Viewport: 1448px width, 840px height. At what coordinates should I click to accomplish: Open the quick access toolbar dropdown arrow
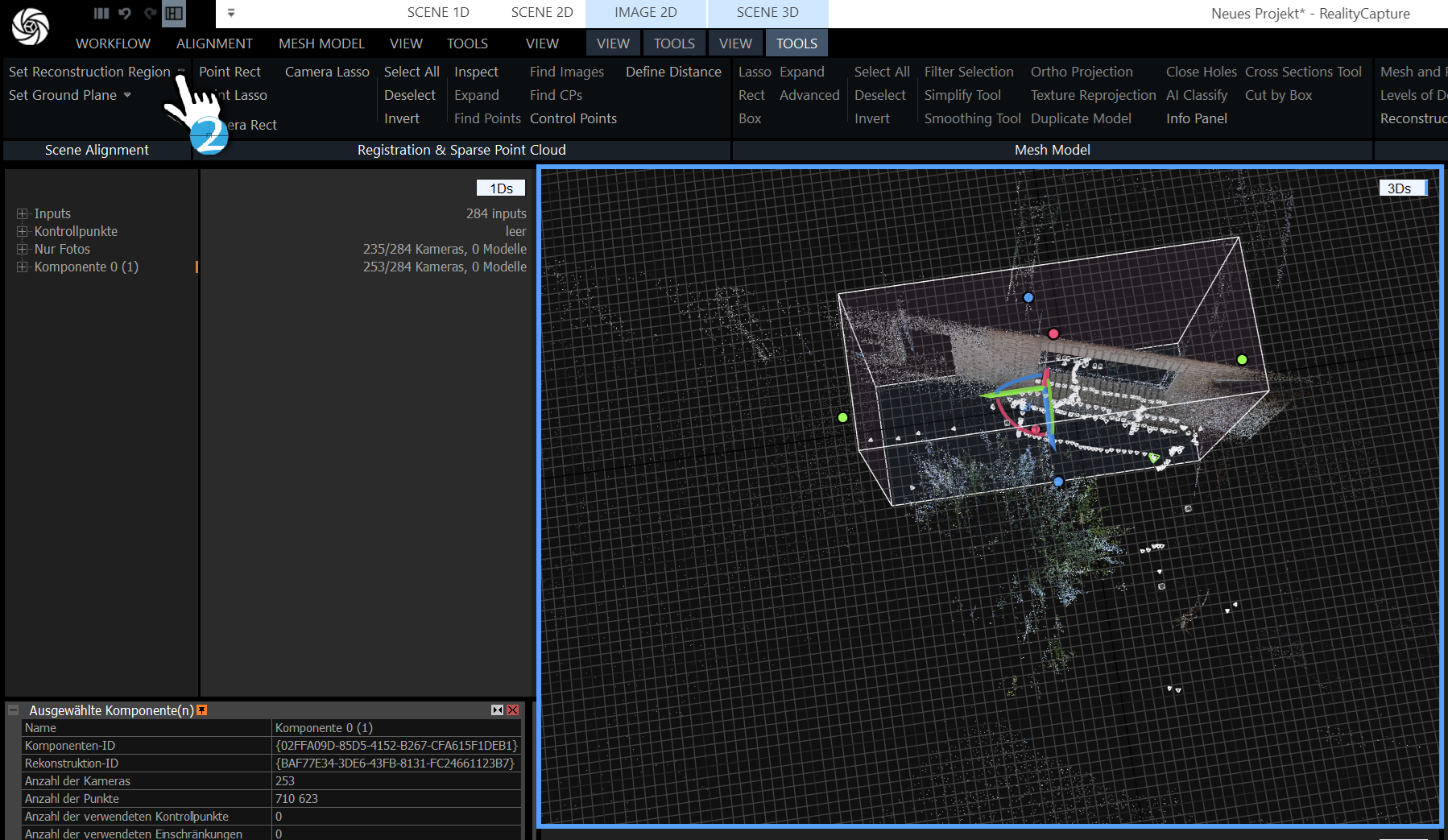click(x=231, y=13)
